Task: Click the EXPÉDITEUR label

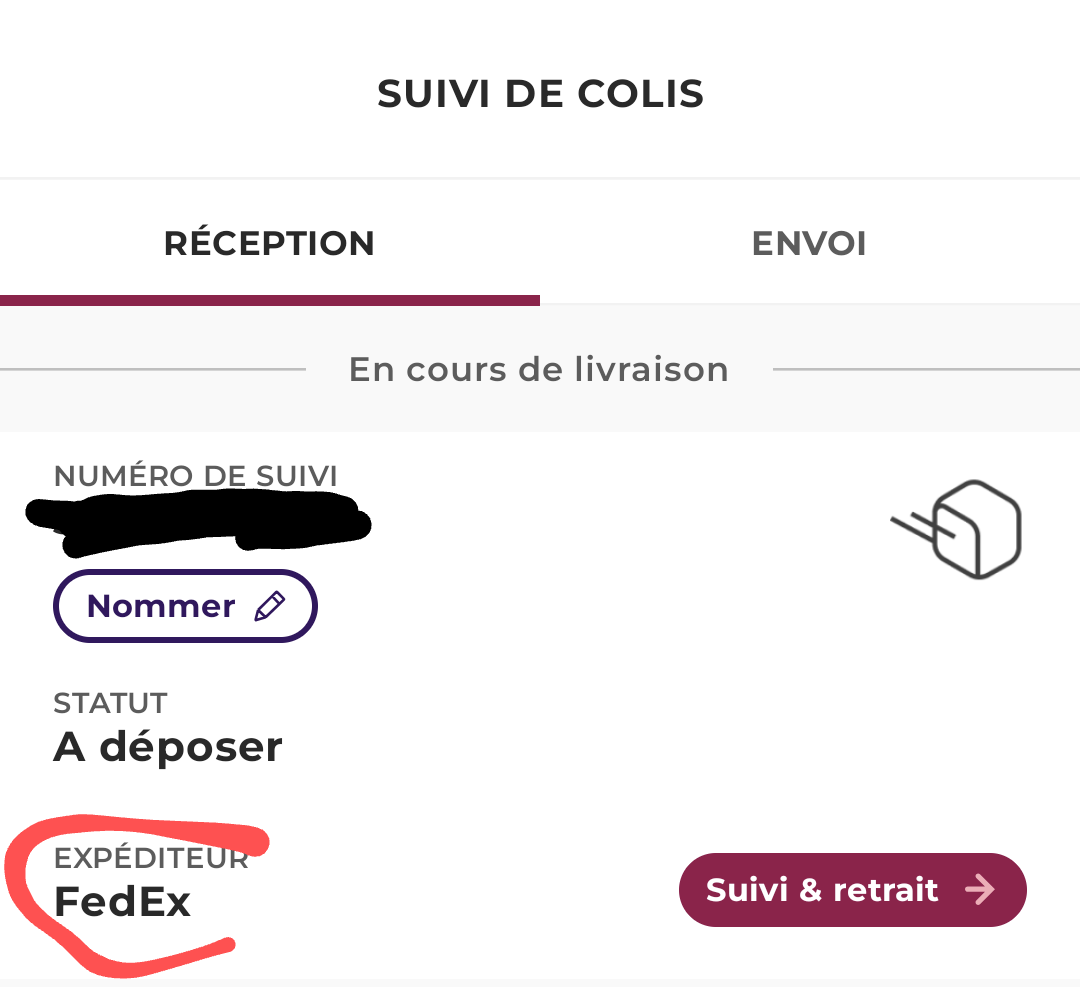Action: pos(150,859)
